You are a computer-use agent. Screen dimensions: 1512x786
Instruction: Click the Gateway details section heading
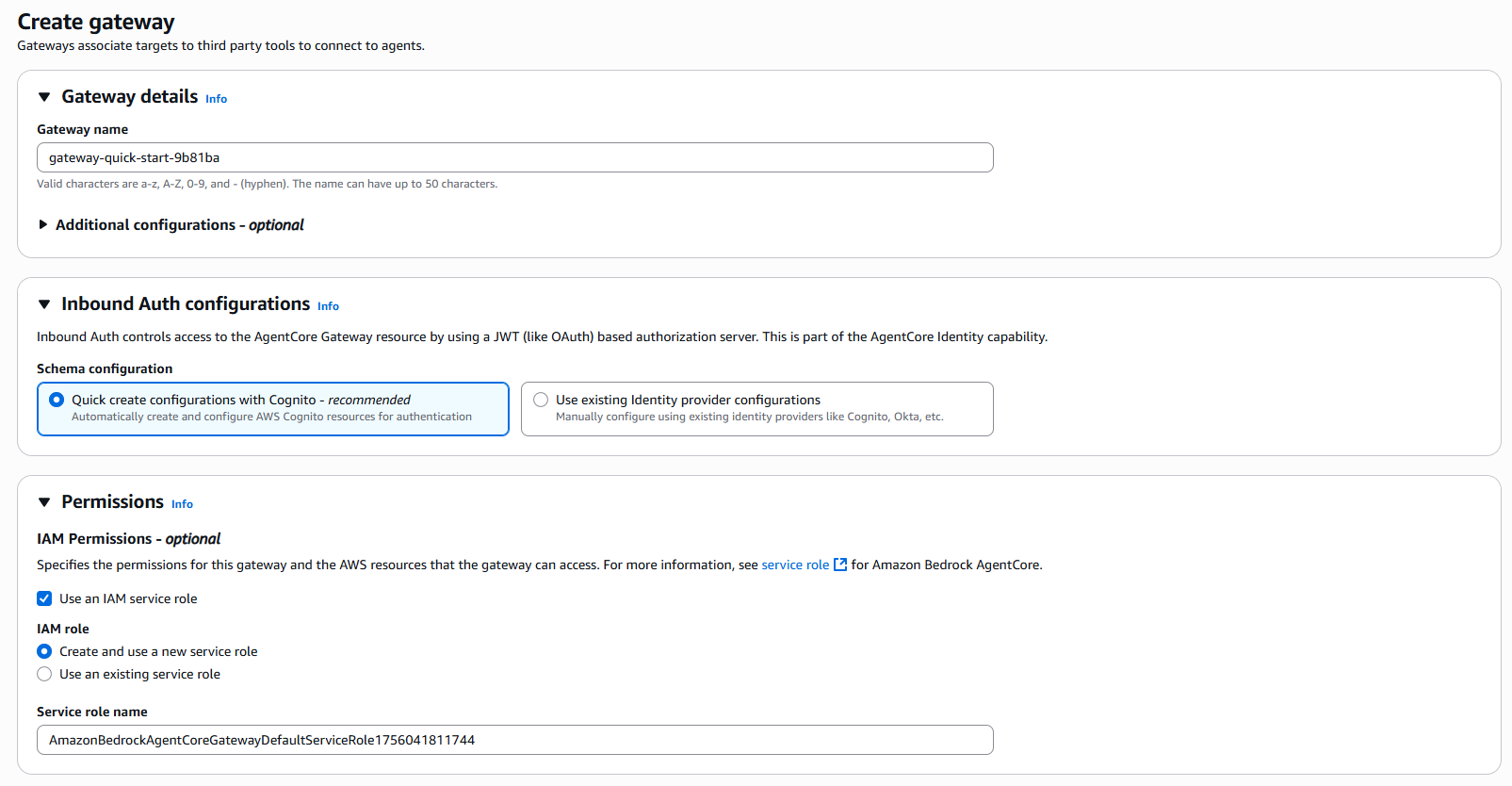(129, 96)
